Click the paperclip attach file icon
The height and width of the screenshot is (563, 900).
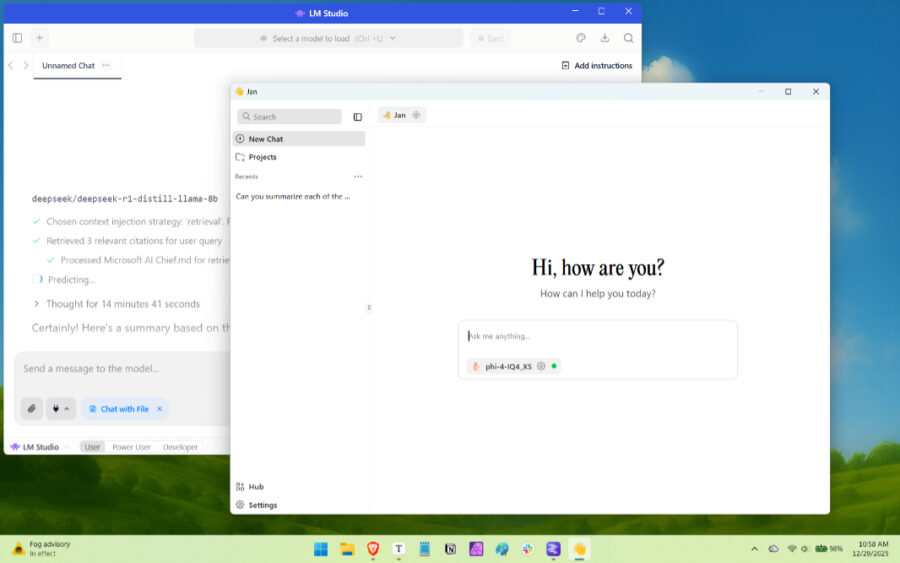tap(31, 408)
